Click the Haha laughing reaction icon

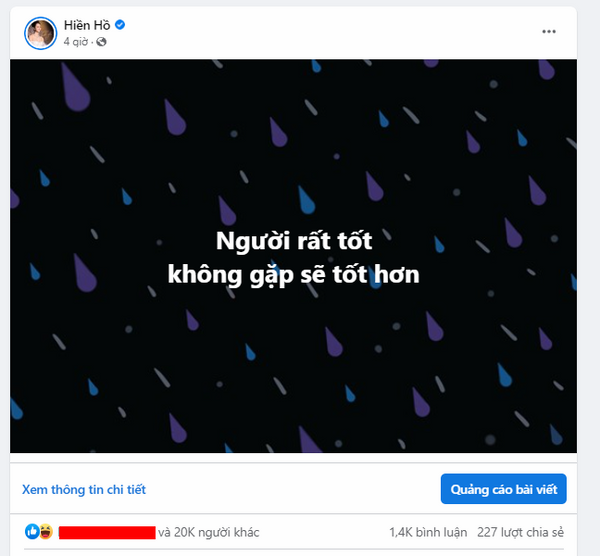pyautogui.click(x=46, y=532)
